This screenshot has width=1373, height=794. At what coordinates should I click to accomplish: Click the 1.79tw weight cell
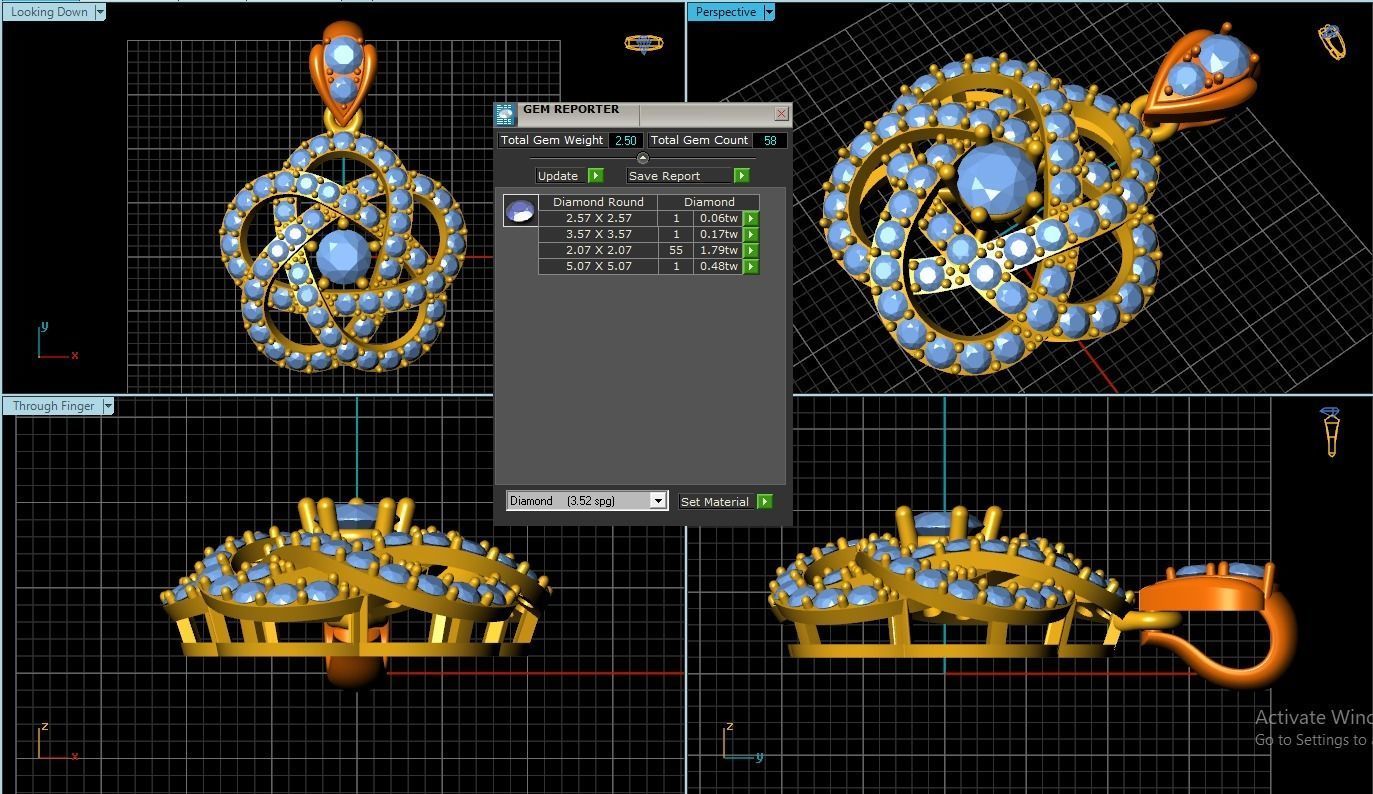718,250
